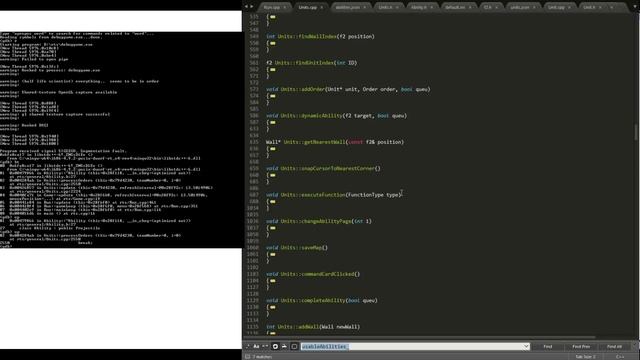Unfold the collapsed body of getNearestWall
Screen dimensions: 640x360
tap(273, 149)
